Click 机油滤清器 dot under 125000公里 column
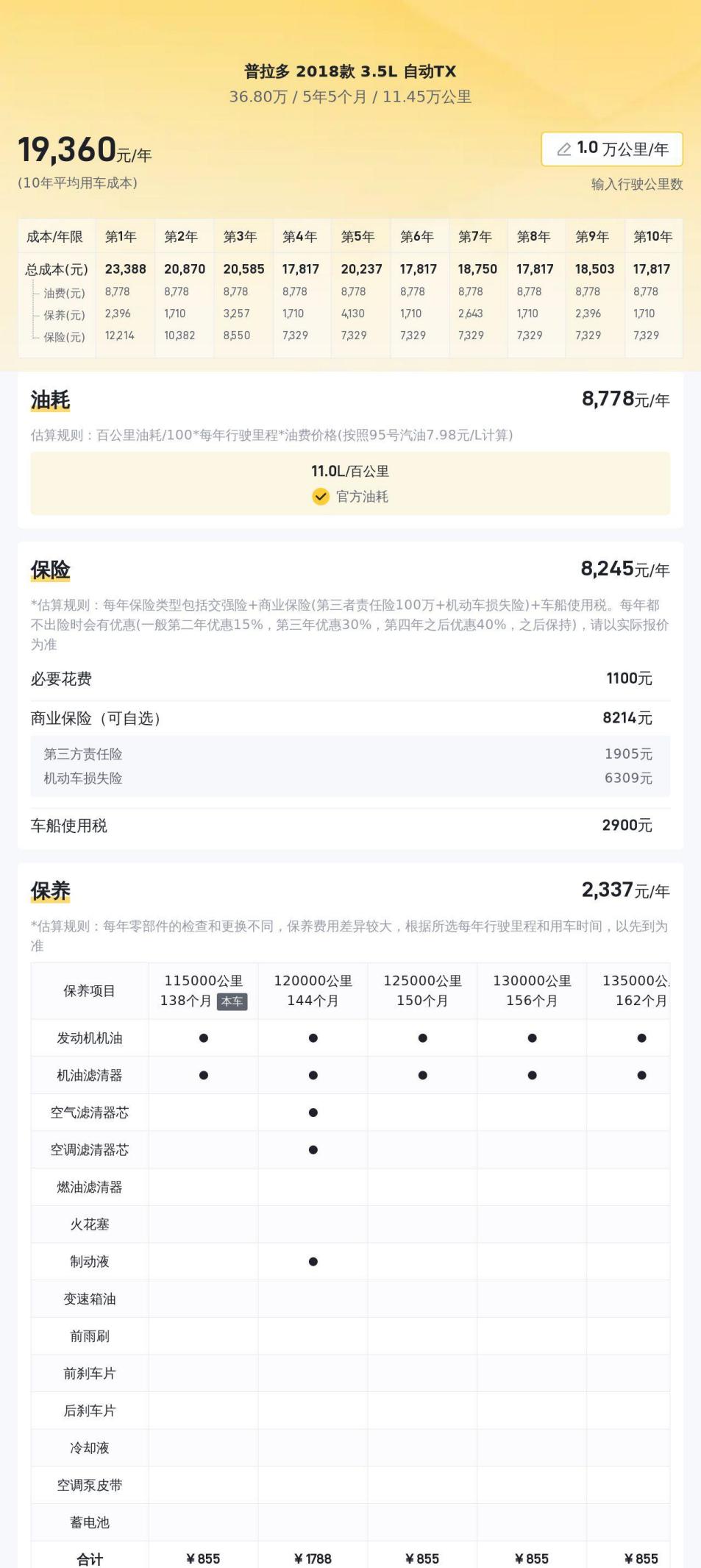Viewport: 701px width, 1568px height. [423, 1076]
